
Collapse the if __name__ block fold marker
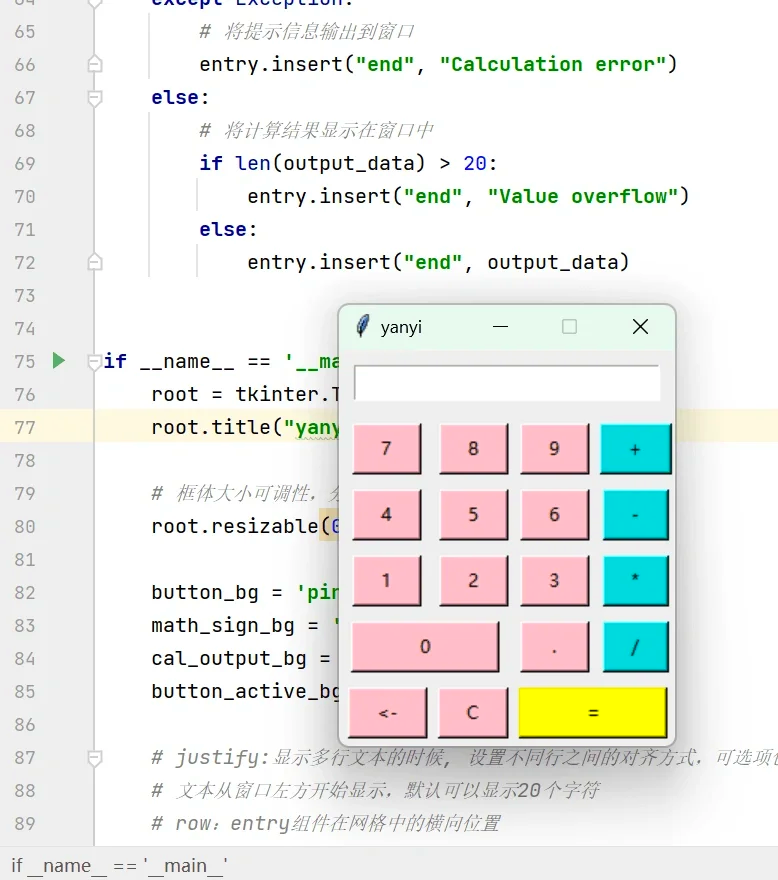94,361
